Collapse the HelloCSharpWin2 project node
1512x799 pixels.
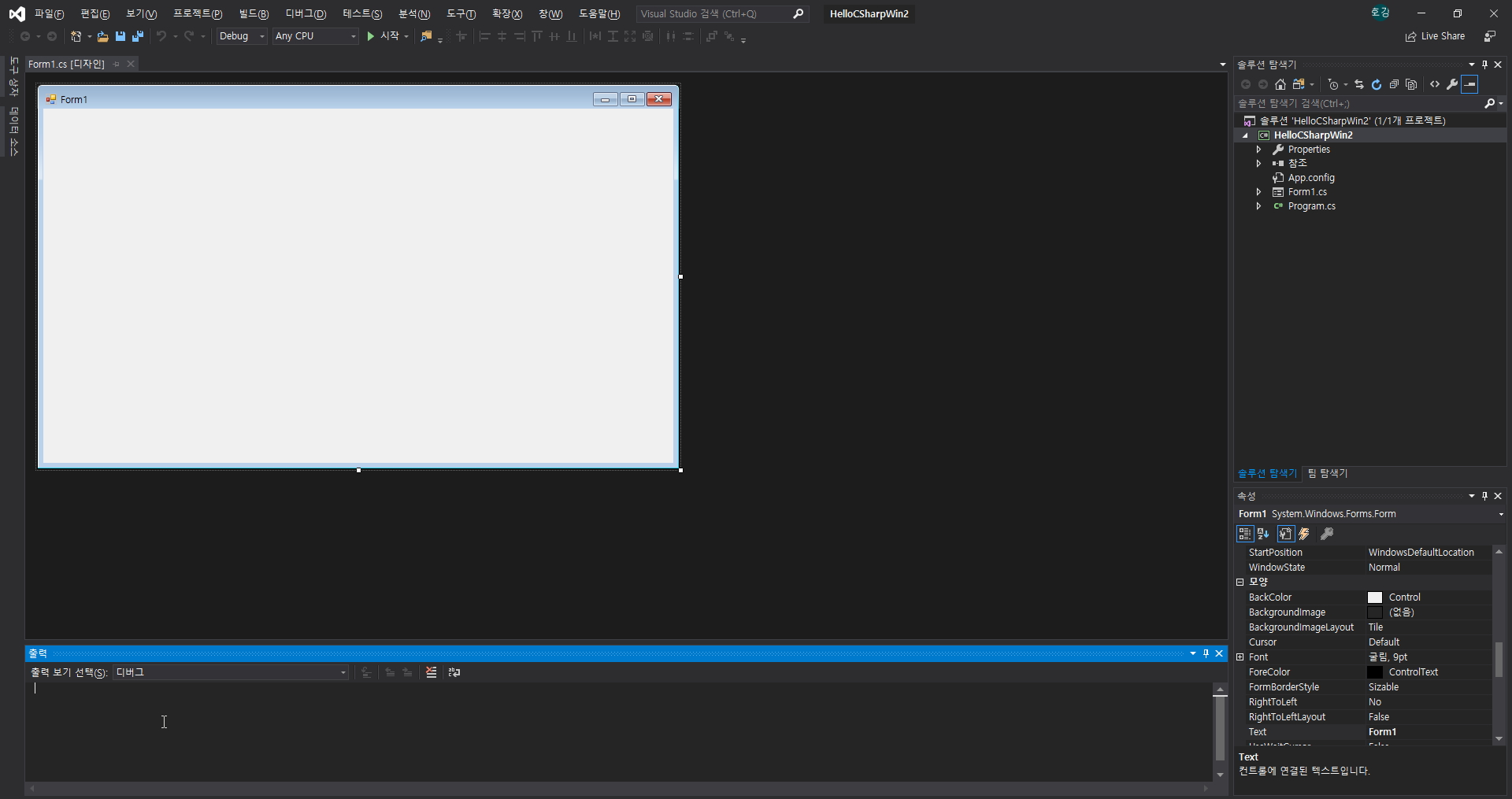point(1245,135)
